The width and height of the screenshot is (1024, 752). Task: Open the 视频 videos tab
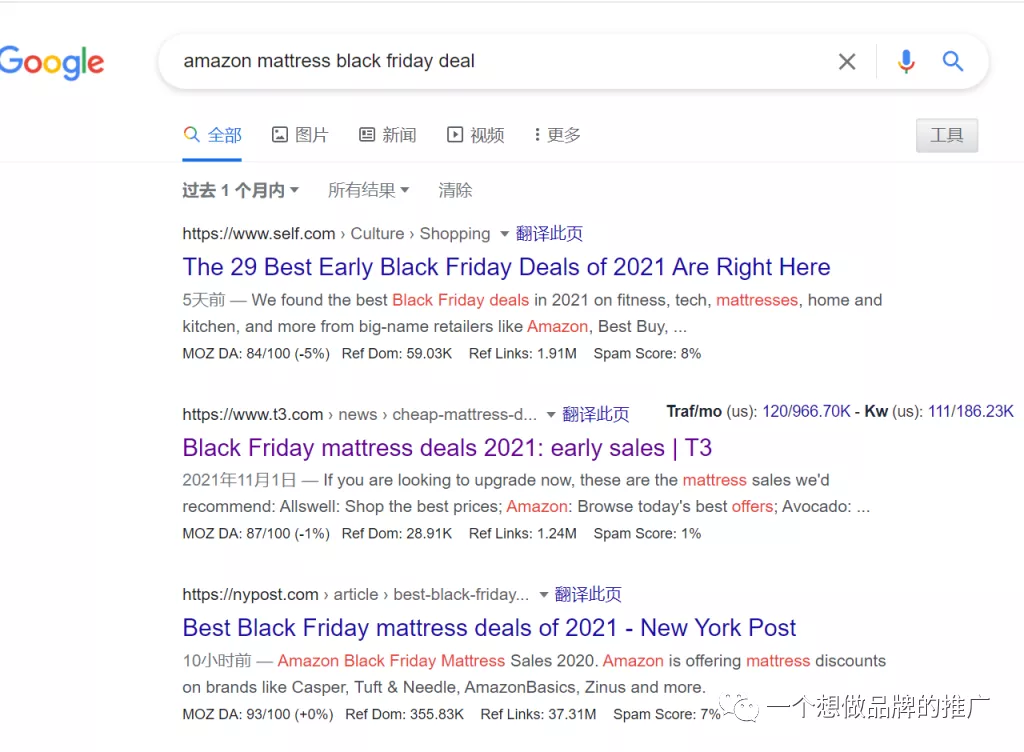coord(475,135)
